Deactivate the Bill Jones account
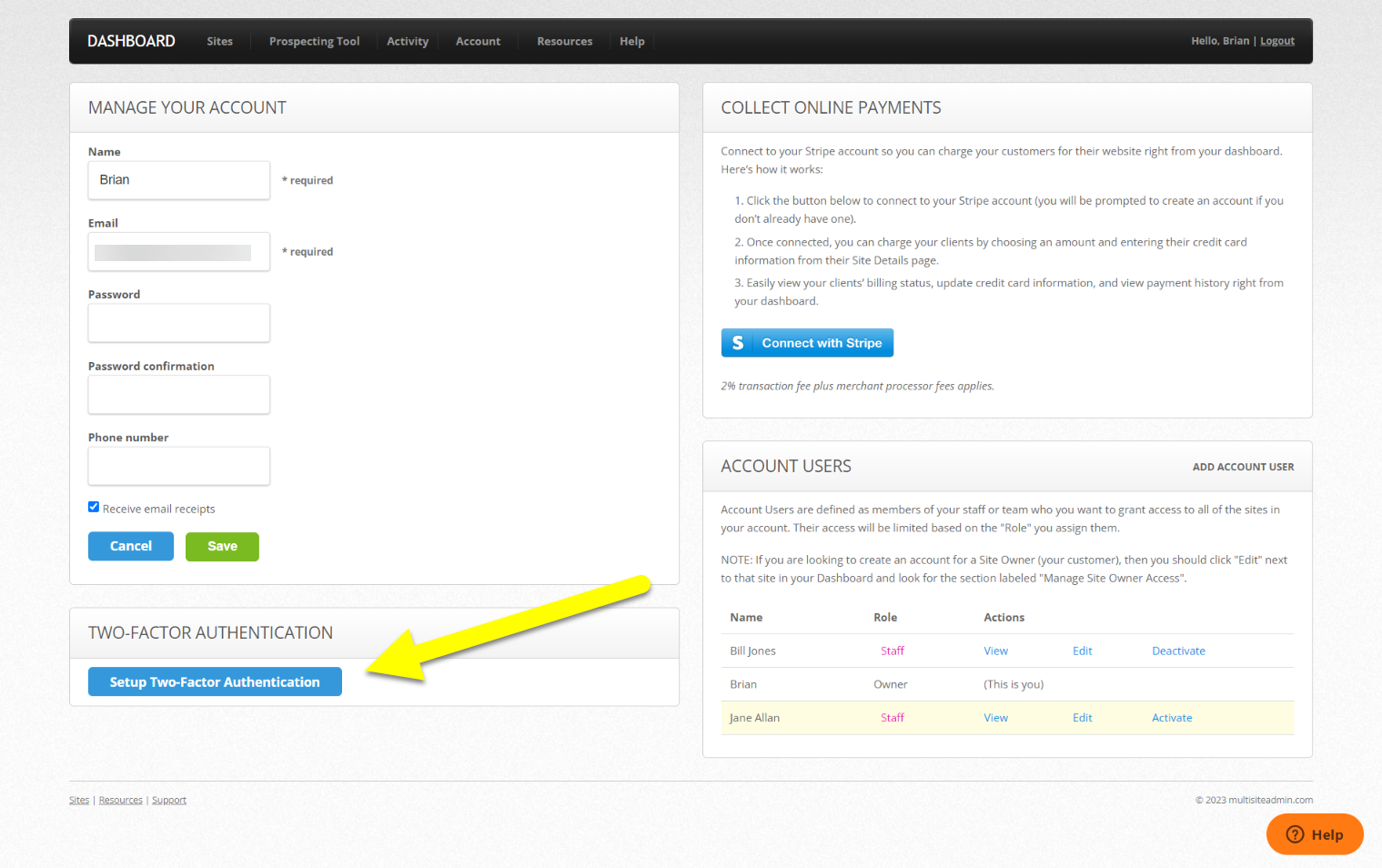The image size is (1382, 868). pyautogui.click(x=1178, y=651)
